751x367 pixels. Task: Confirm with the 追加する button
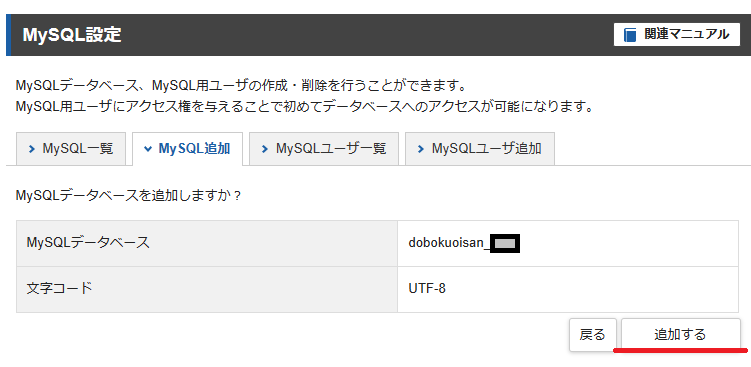tap(681, 334)
